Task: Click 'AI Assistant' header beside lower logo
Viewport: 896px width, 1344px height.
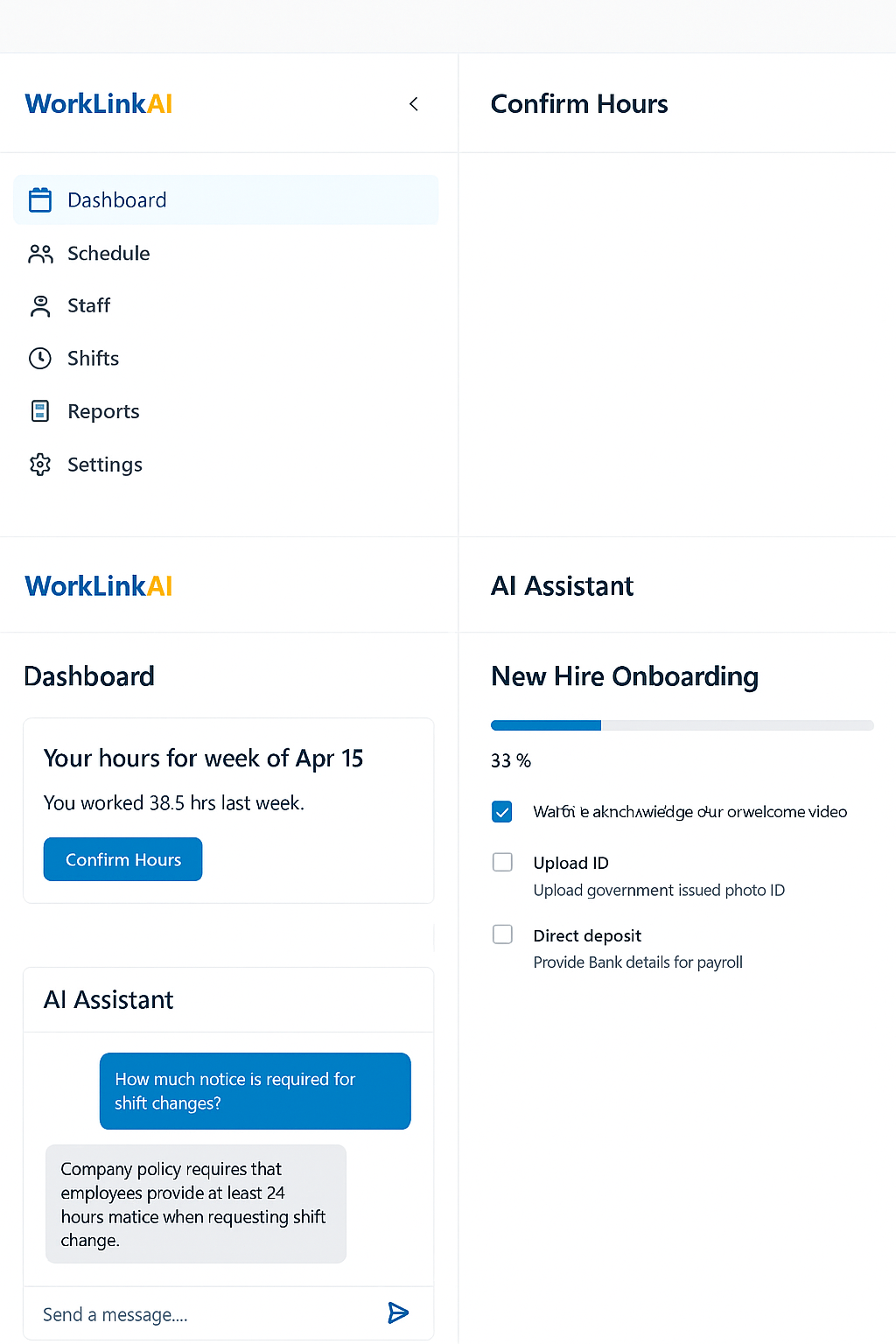Action: click(562, 586)
